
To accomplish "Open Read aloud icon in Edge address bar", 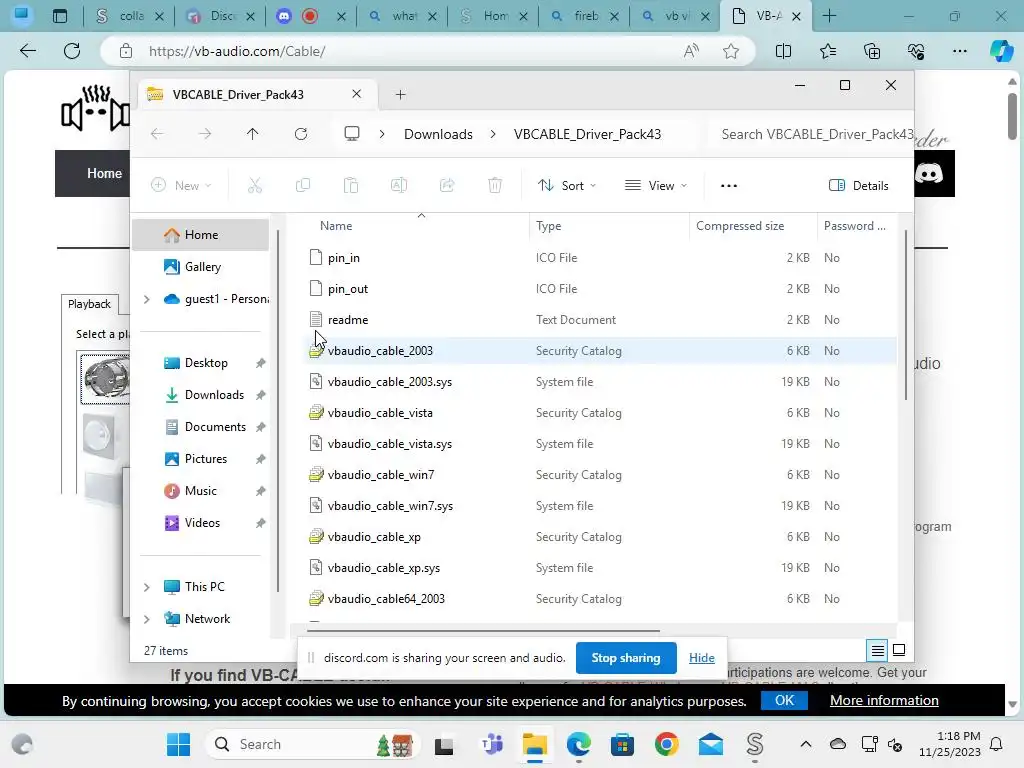I will 691,51.
